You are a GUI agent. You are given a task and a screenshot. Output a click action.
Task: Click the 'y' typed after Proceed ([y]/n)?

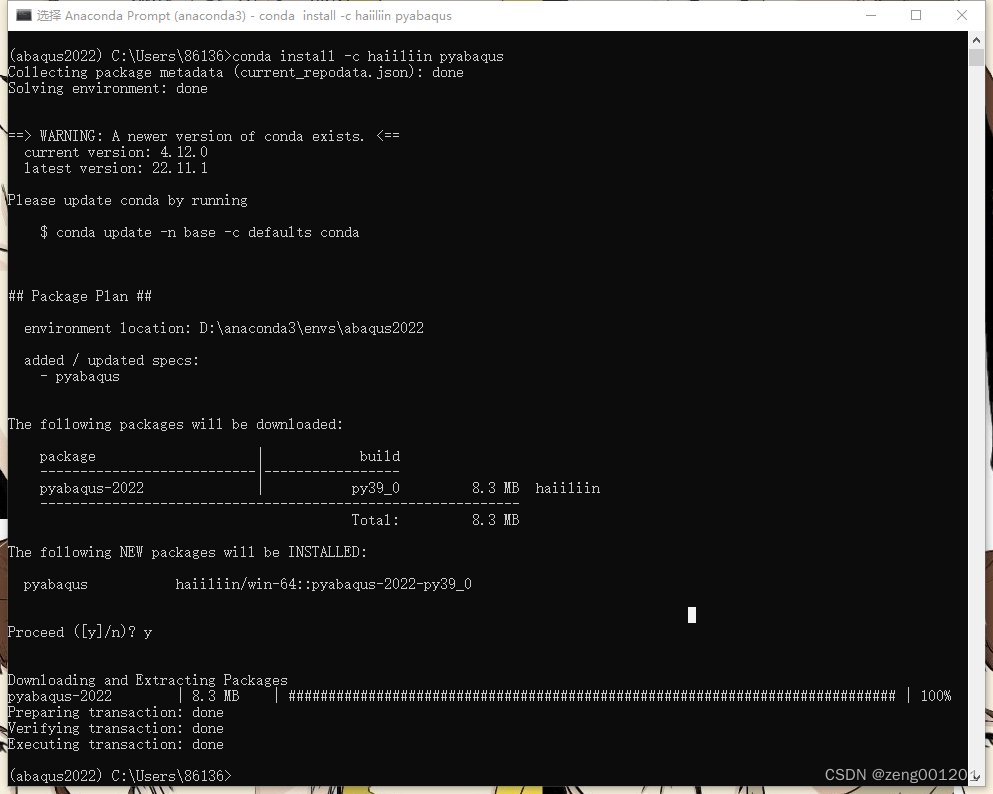click(147, 631)
